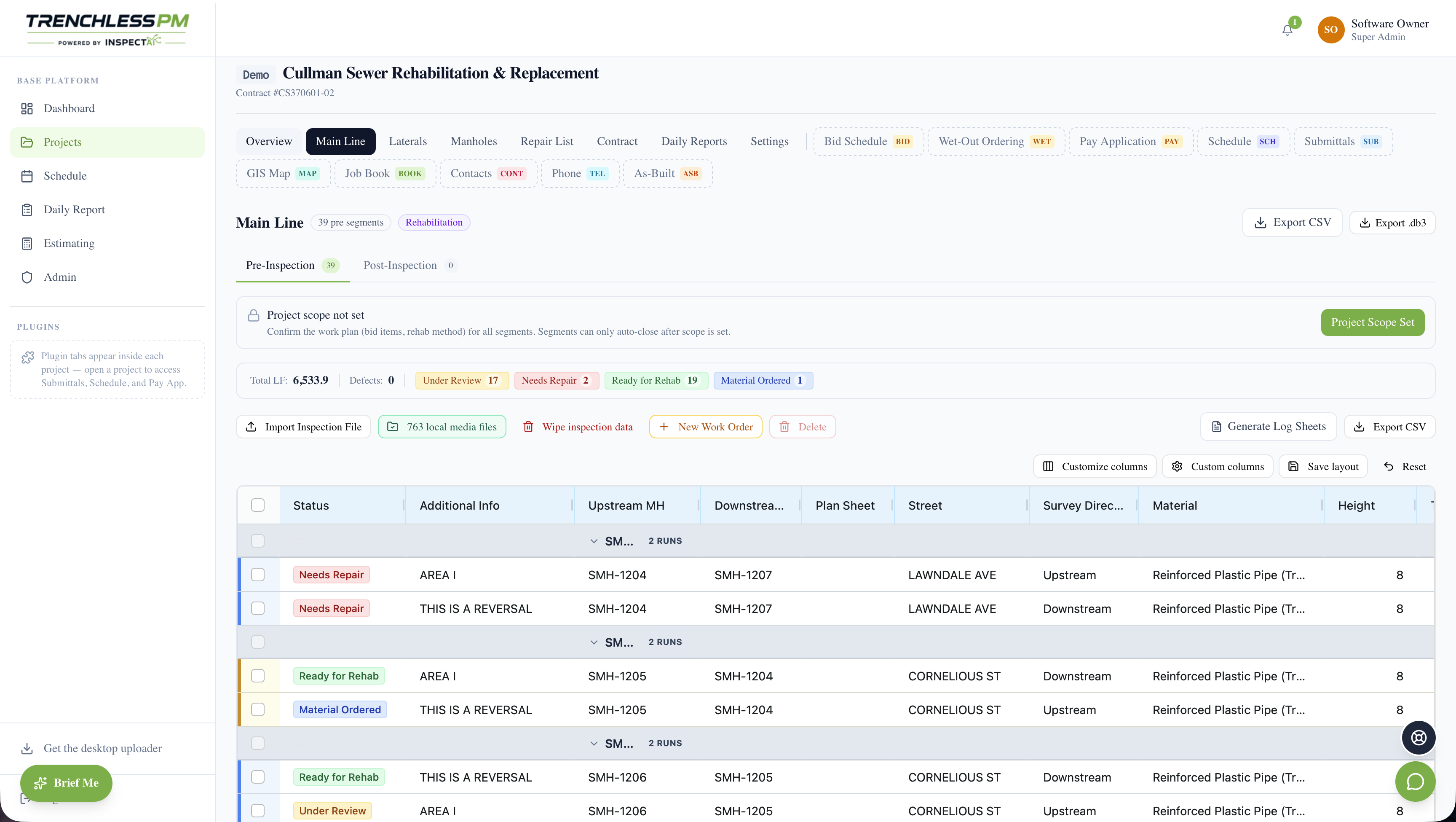Open the Manholes tab
1456x822 pixels.
coord(474,142)
